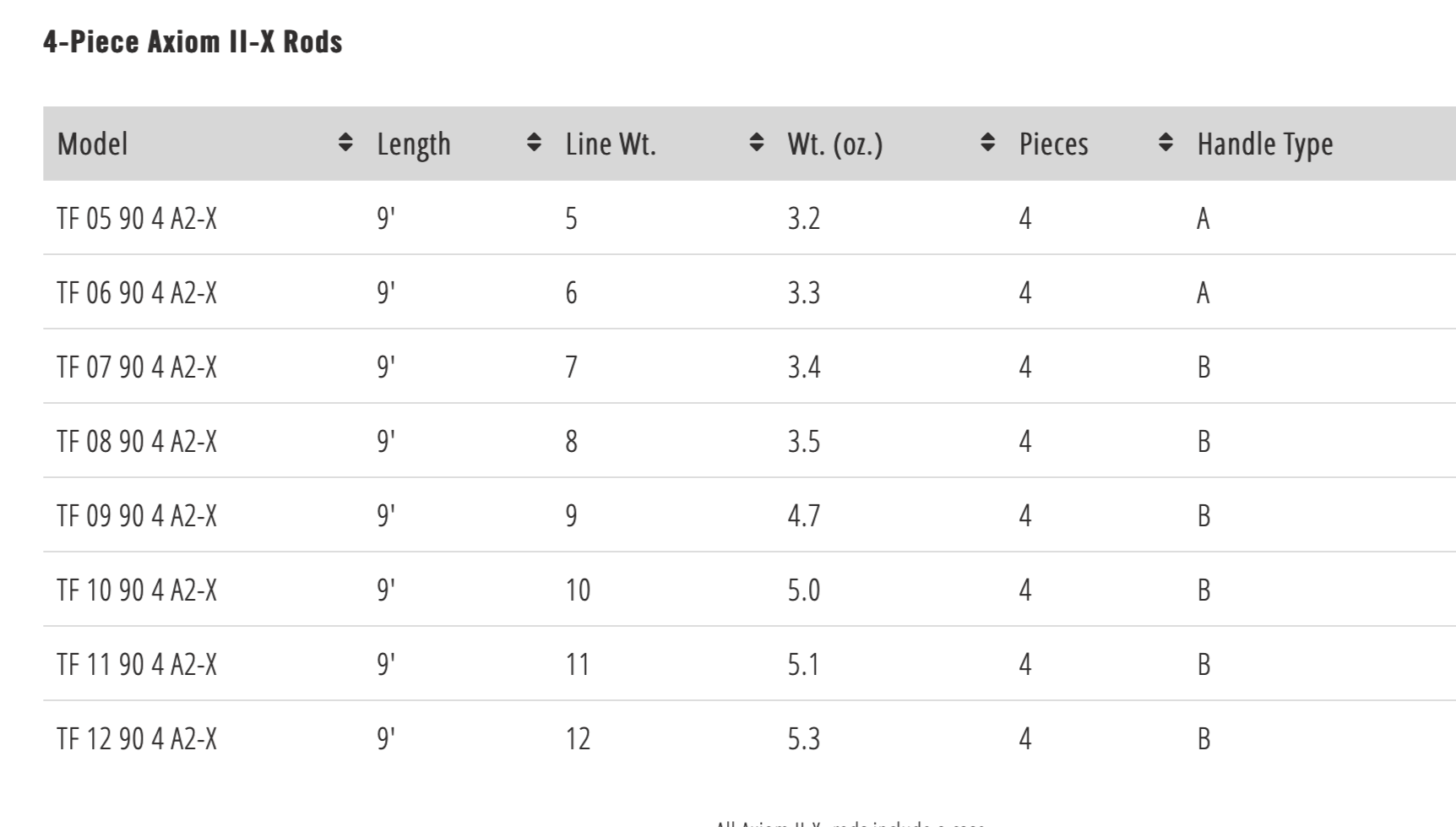
Task: Select the TF 05 90 4 A2-X model cell
Action: tap(137, 219)
